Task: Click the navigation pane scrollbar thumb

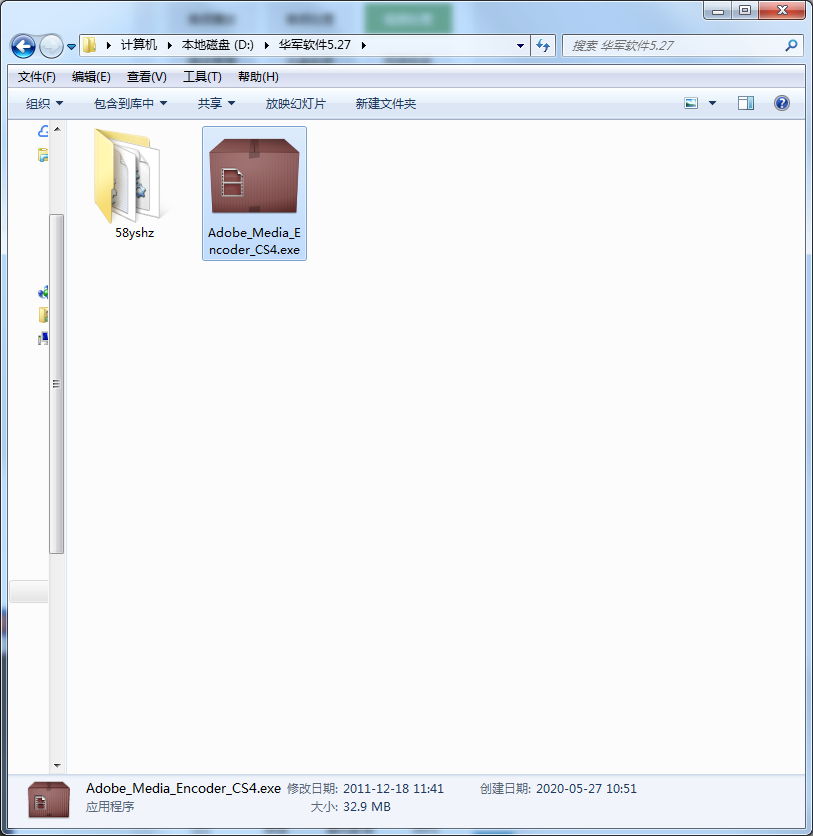Action: [57, 384]
